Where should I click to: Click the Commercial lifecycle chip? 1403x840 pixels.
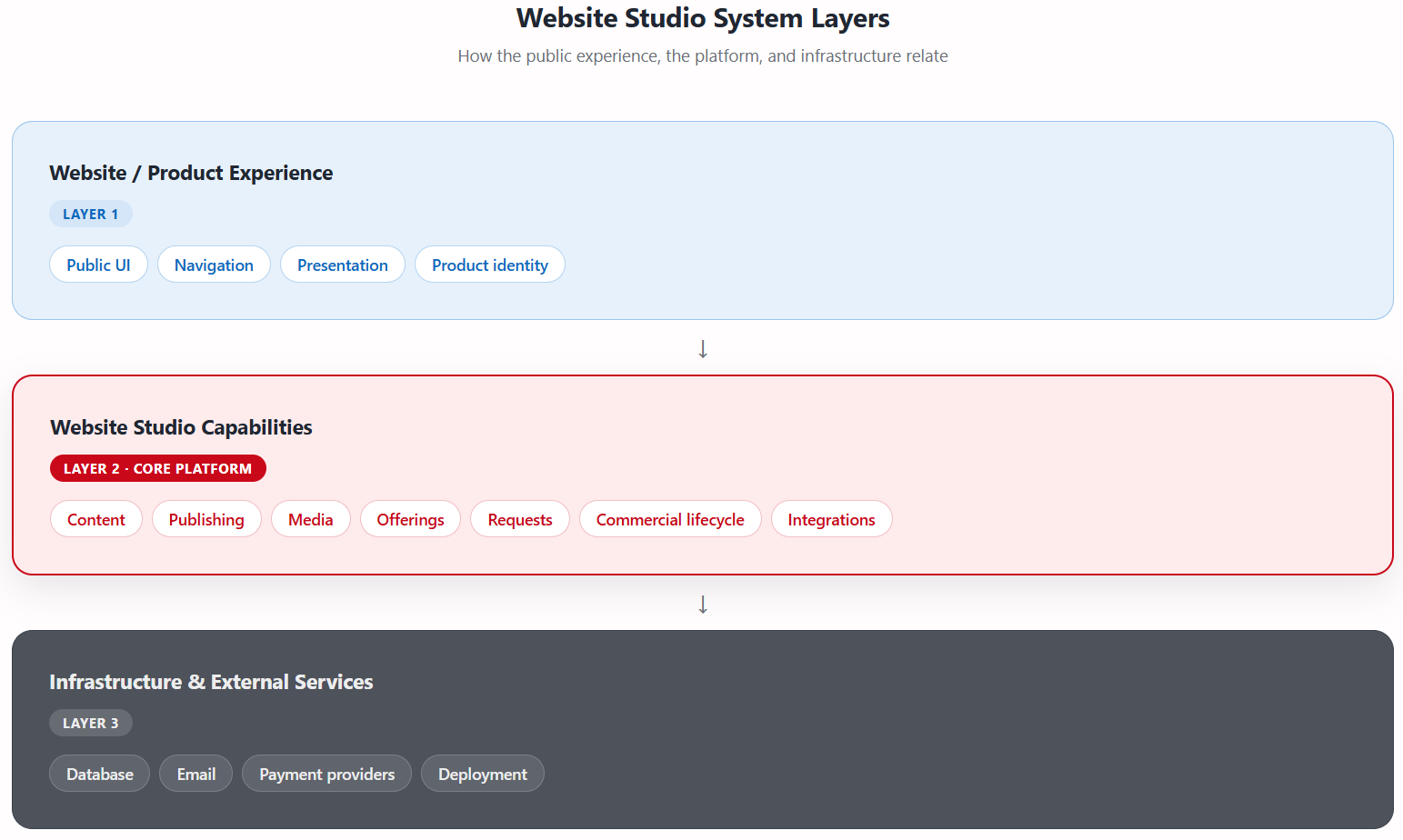click(670, 519)
